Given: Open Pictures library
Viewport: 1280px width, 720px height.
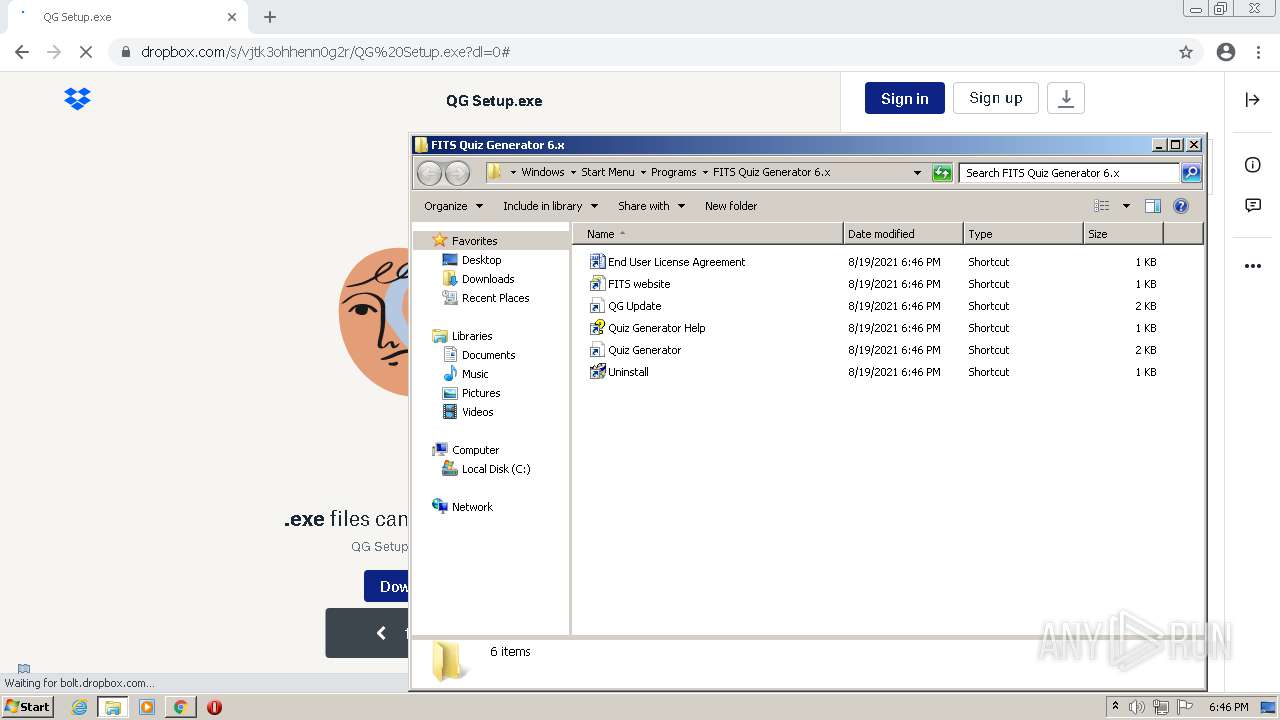Looking at the screenshot, I should (x=481, y=393).
